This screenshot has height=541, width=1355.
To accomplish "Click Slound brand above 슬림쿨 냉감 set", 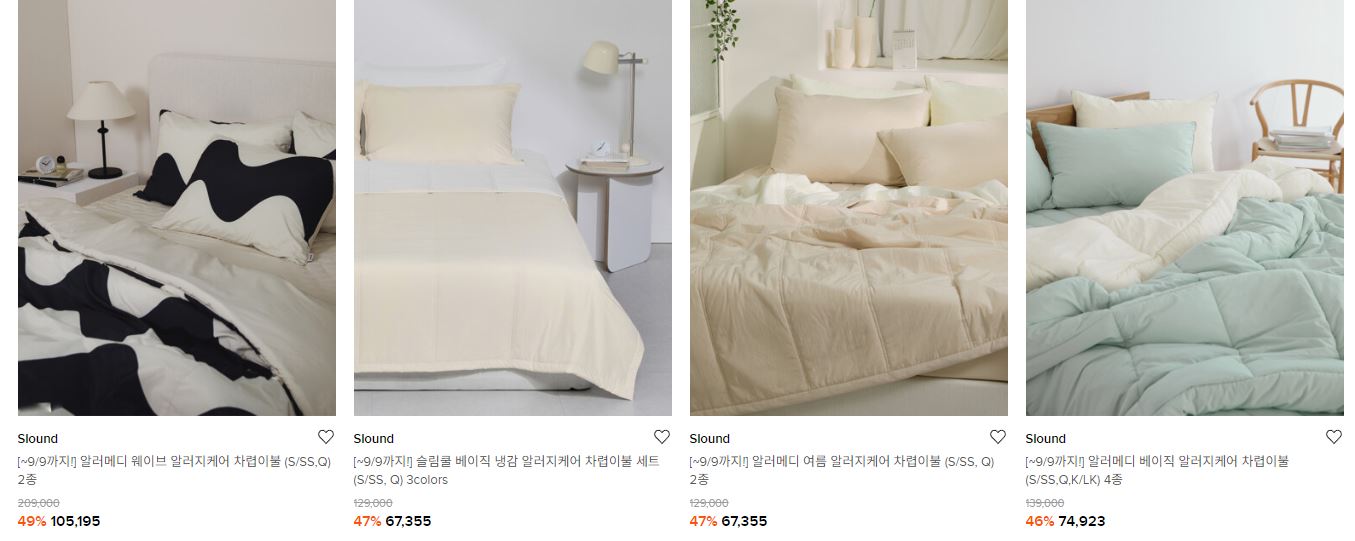I will pos(374,439).
